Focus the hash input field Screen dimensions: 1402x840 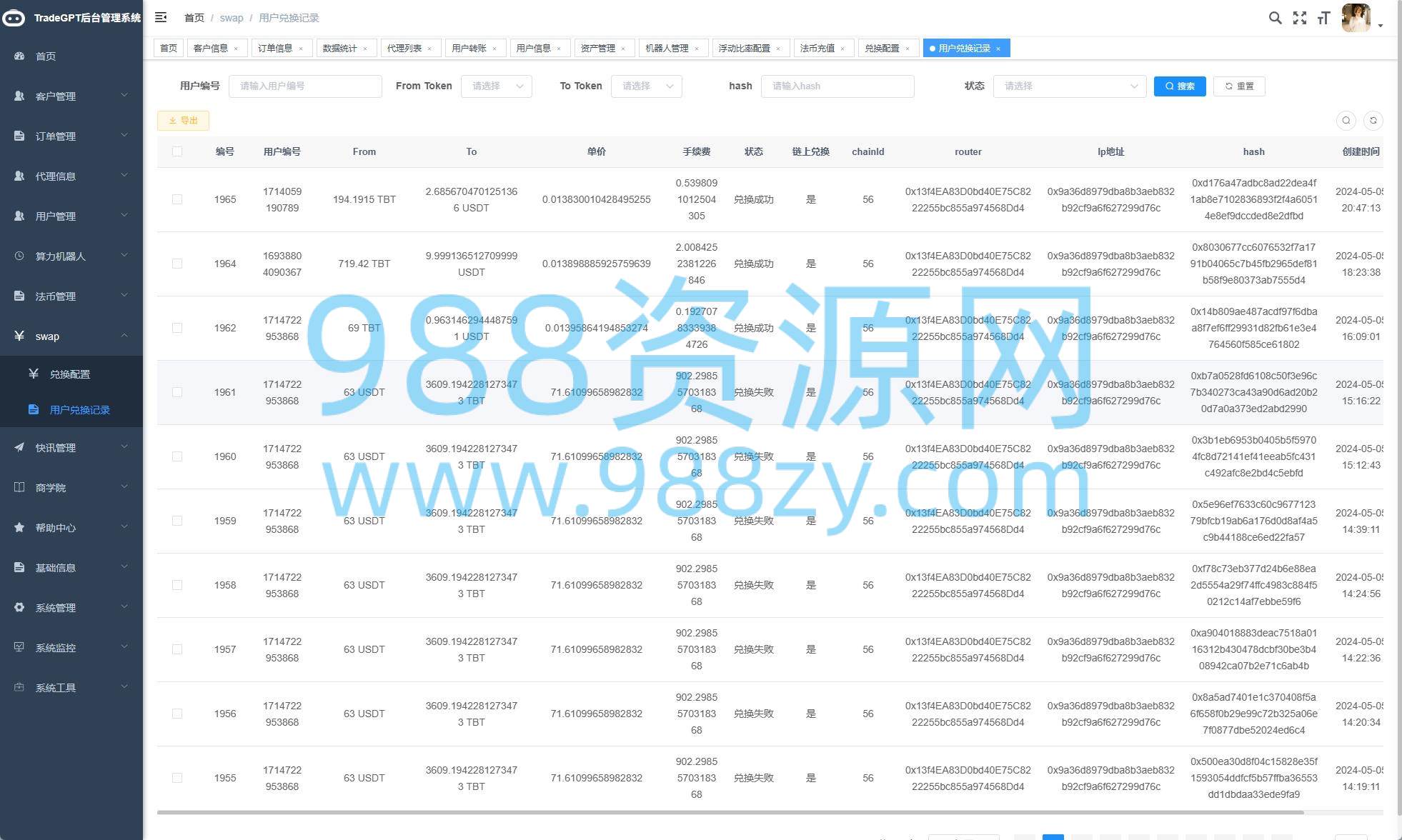837,86
